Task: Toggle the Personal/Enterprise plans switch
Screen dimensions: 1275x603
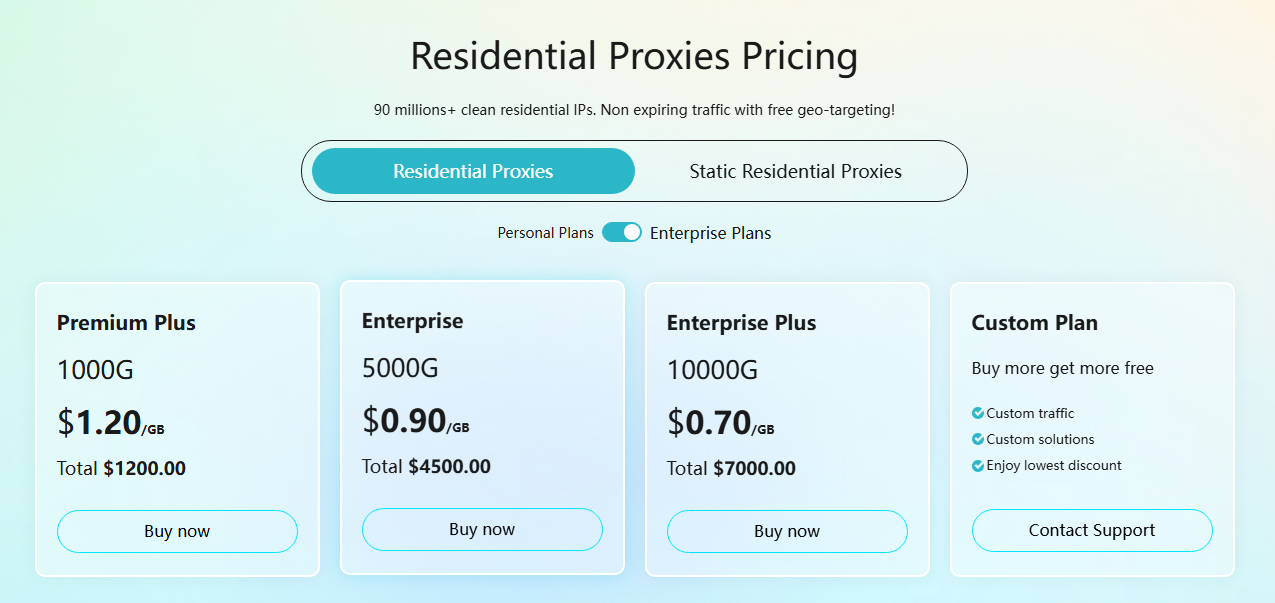Action: (622, 232)
